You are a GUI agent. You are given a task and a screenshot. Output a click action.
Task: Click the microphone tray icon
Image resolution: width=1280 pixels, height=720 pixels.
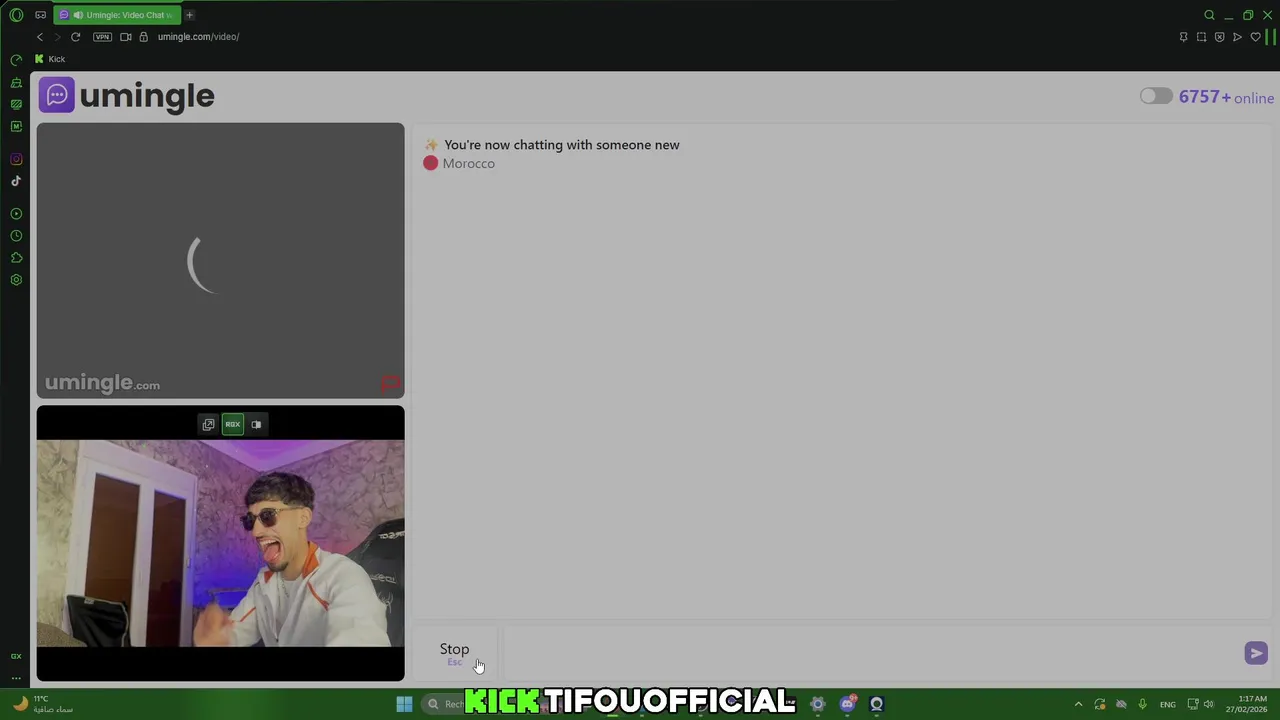click(1142, 704)
